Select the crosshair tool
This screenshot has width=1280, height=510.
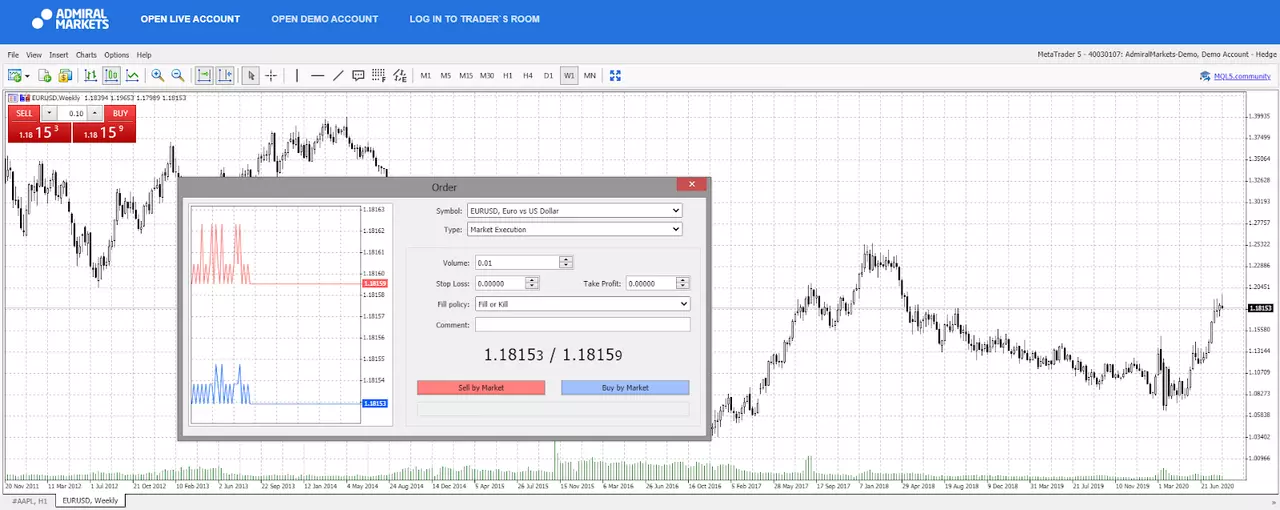click(271, 75)
